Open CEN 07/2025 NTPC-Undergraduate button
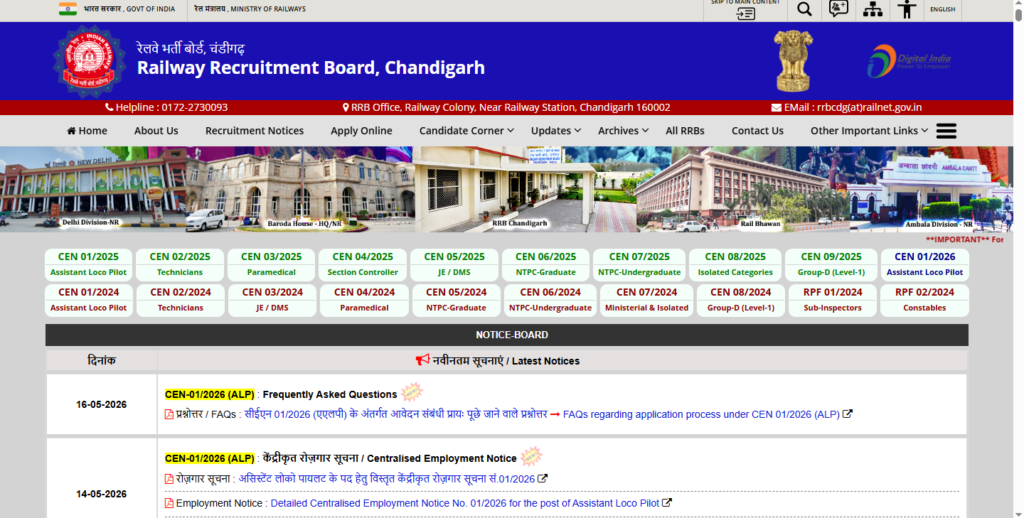Image resolution: width=1024 pixels, height=518 pixels. click(639, 265)
